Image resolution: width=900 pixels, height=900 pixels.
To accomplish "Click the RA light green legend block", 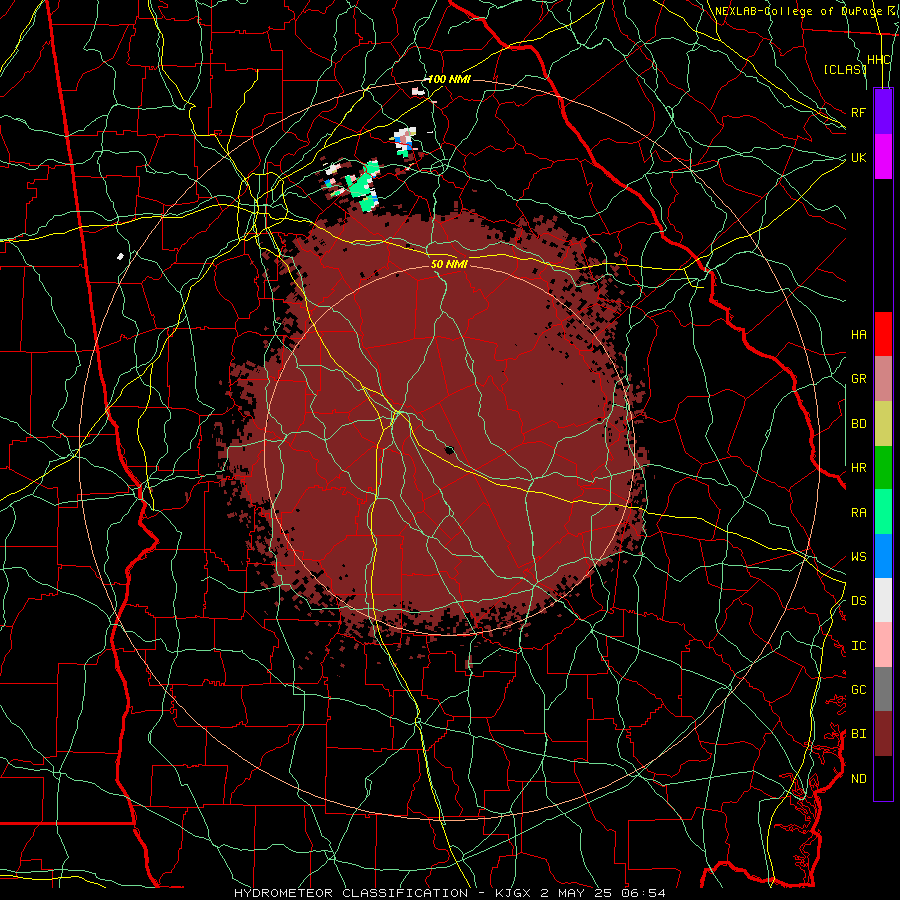I will (x=883, y=512).
